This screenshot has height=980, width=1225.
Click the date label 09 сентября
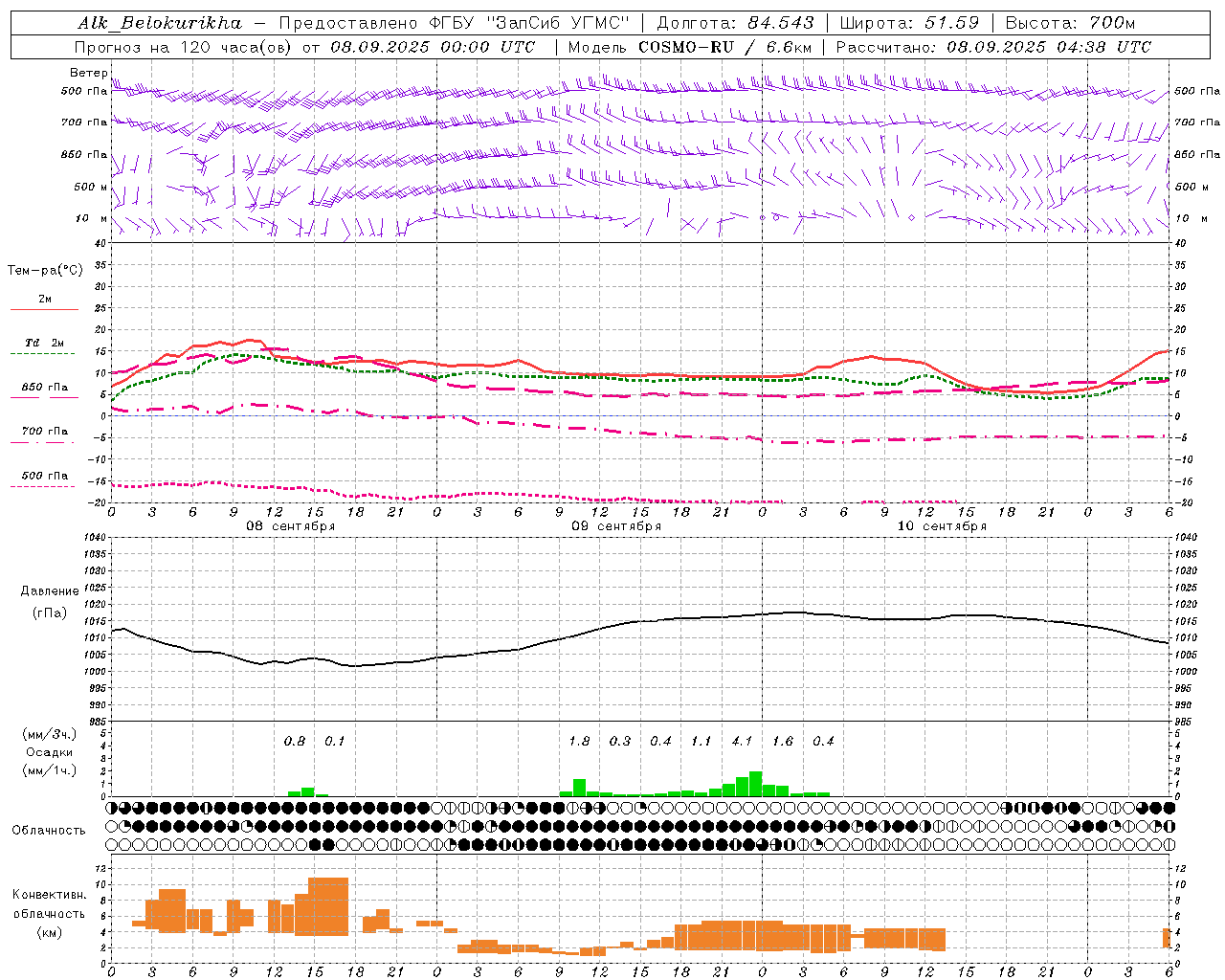[x=616, y=526]
